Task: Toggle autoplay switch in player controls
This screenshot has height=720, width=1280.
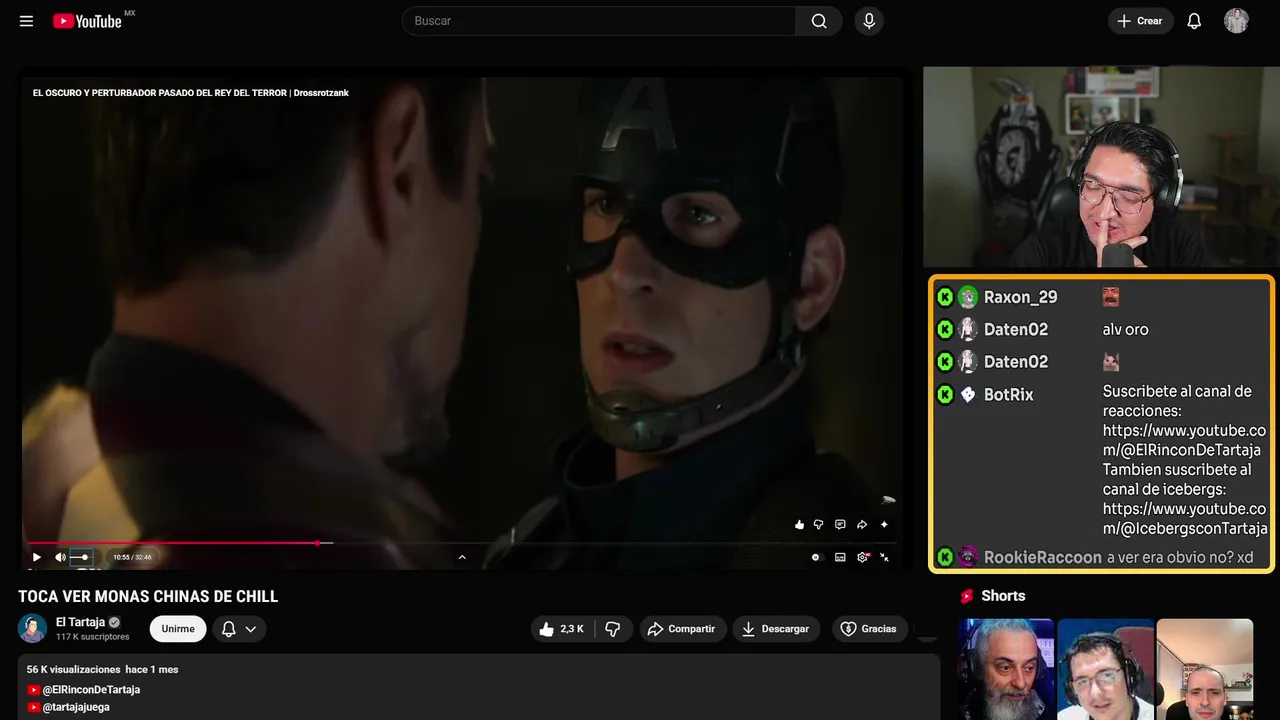Action: click(x=816, y=557)
